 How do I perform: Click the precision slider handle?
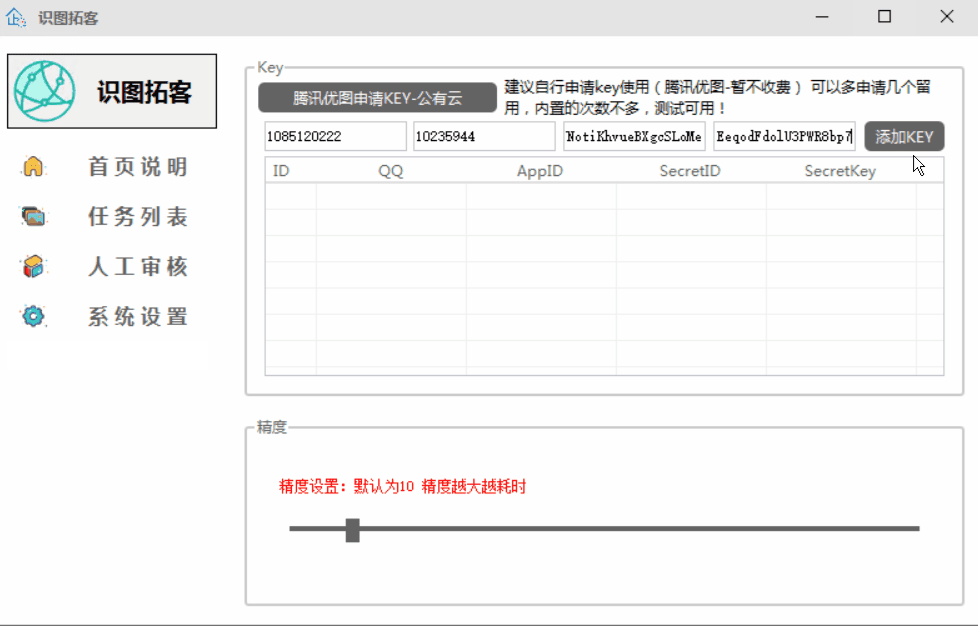pos(352,530)
